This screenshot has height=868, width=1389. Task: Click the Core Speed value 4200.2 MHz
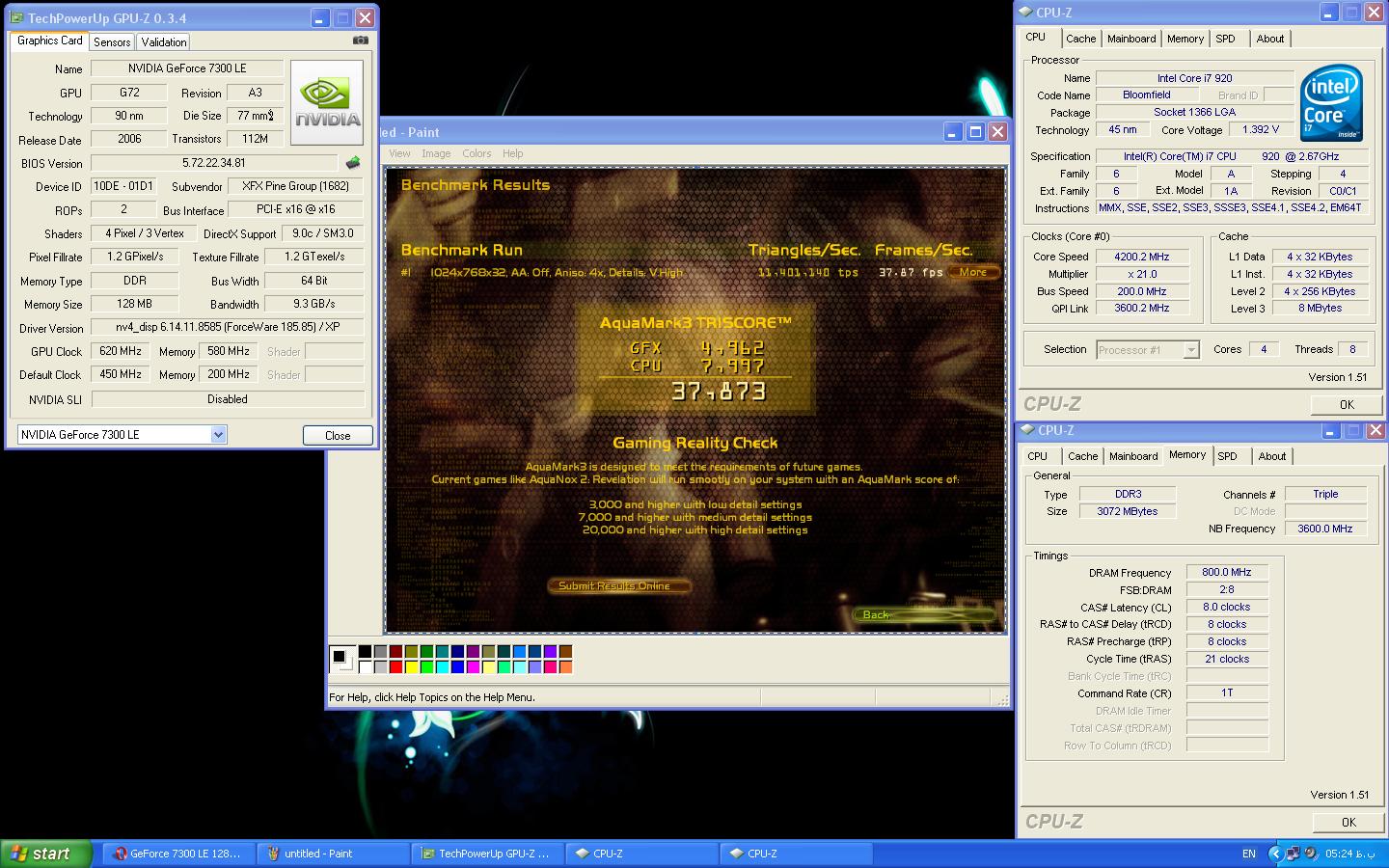tap(1142, 257)
